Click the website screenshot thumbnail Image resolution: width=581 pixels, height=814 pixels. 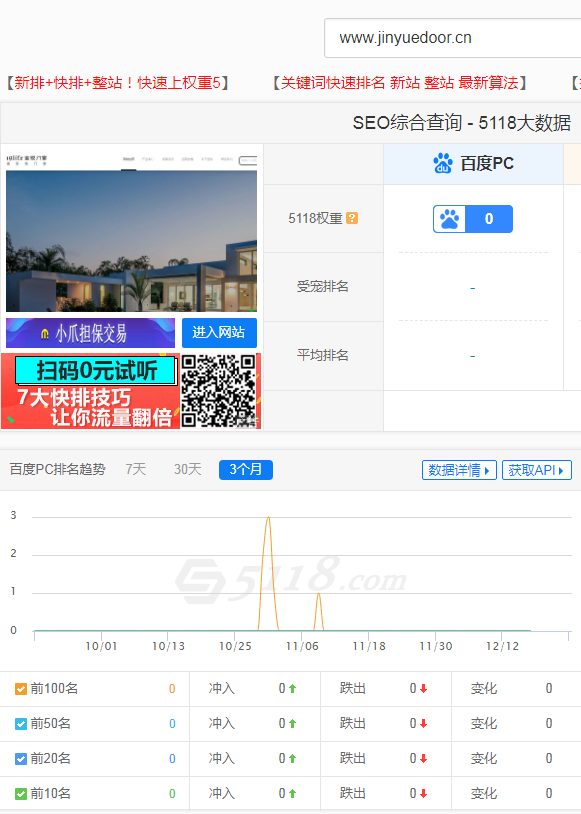pyautogui.click(x=131, y=232)
